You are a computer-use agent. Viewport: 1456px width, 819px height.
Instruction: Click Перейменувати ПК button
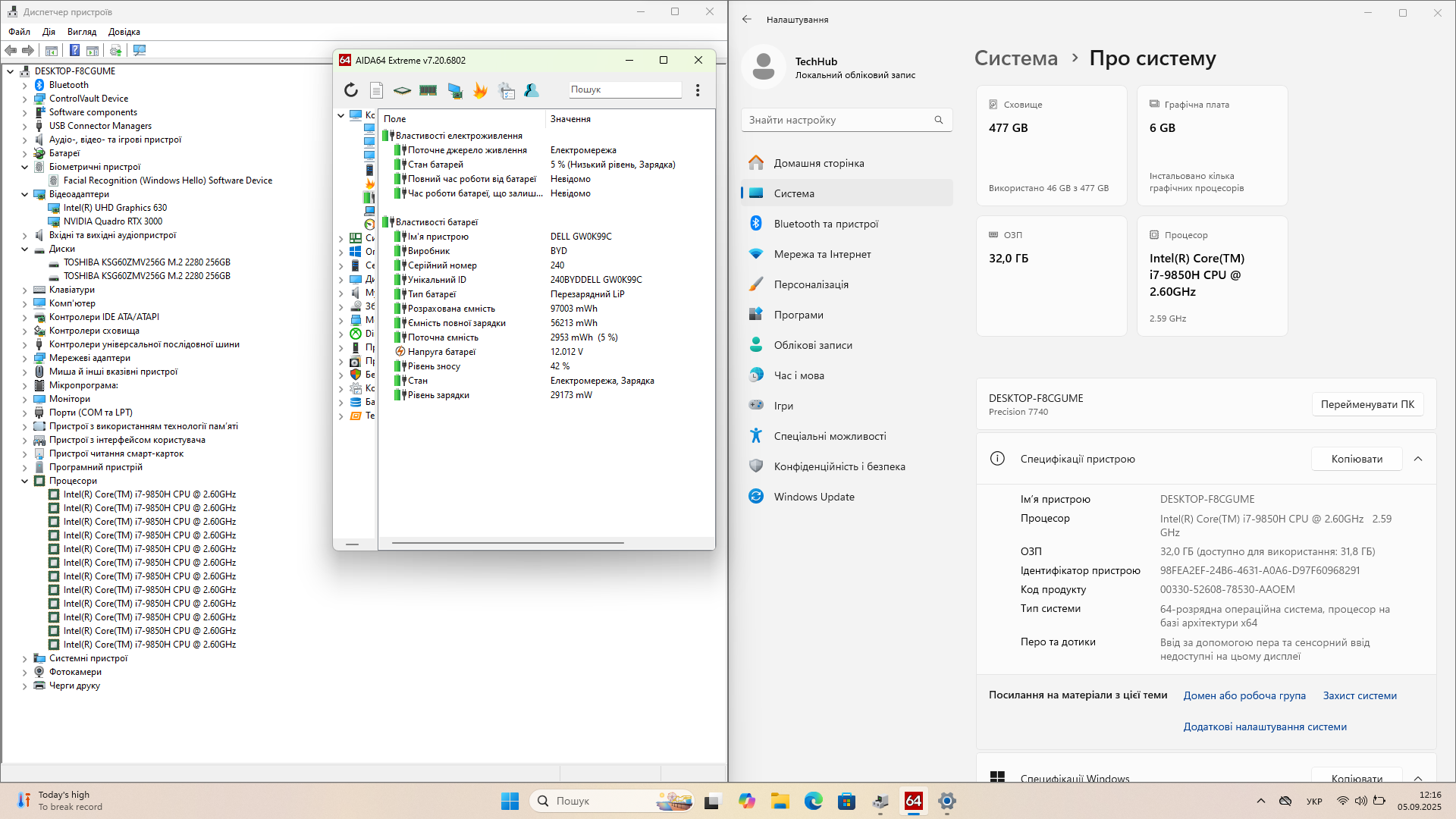(x=1367, y=404)
